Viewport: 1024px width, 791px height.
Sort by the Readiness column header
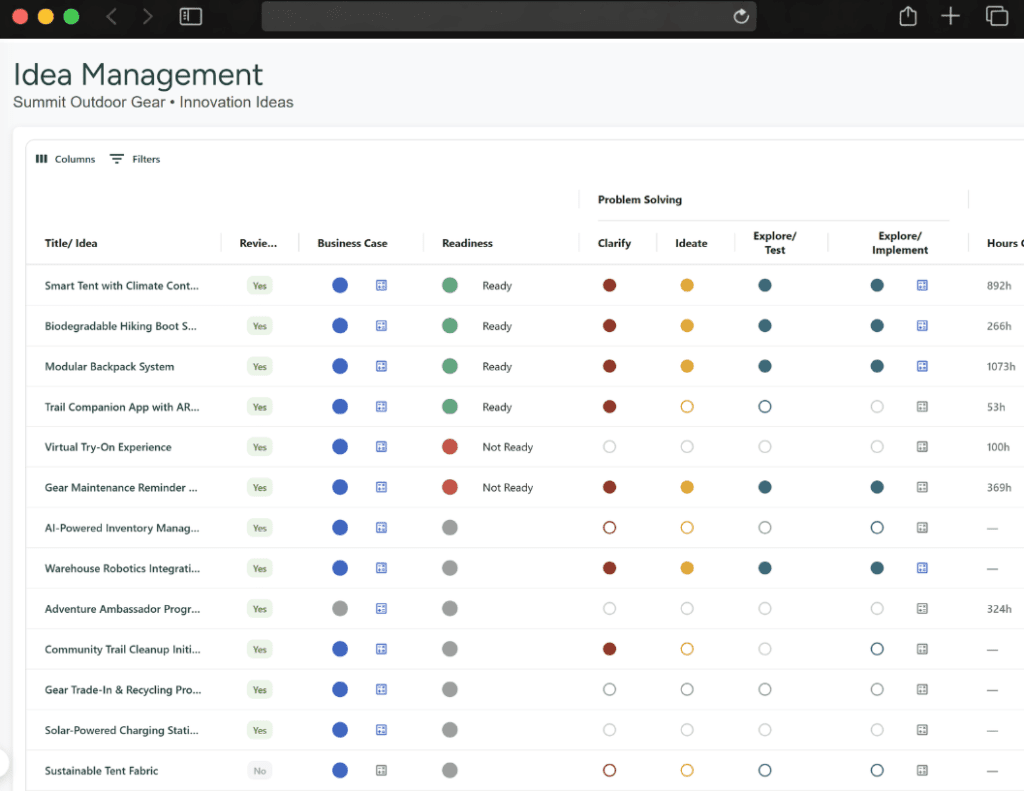(x=468, y=243)
